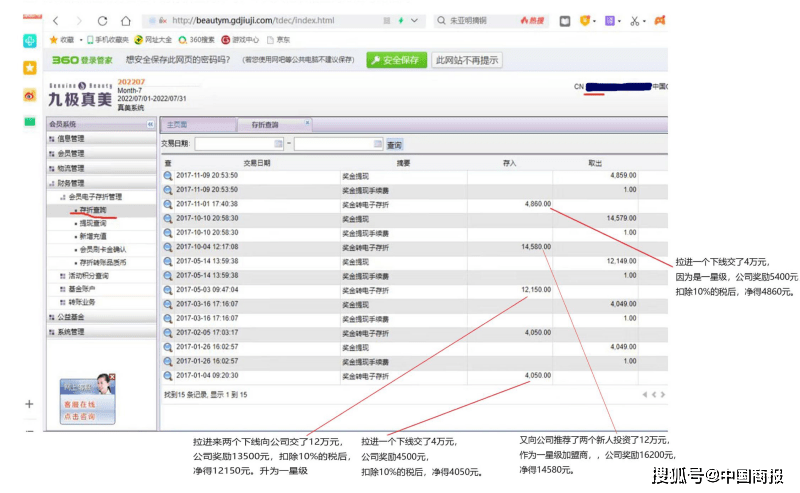Click the 查询 search button
Image resolution: width=800 pixels, height=493 pixels.
[394, 144]
